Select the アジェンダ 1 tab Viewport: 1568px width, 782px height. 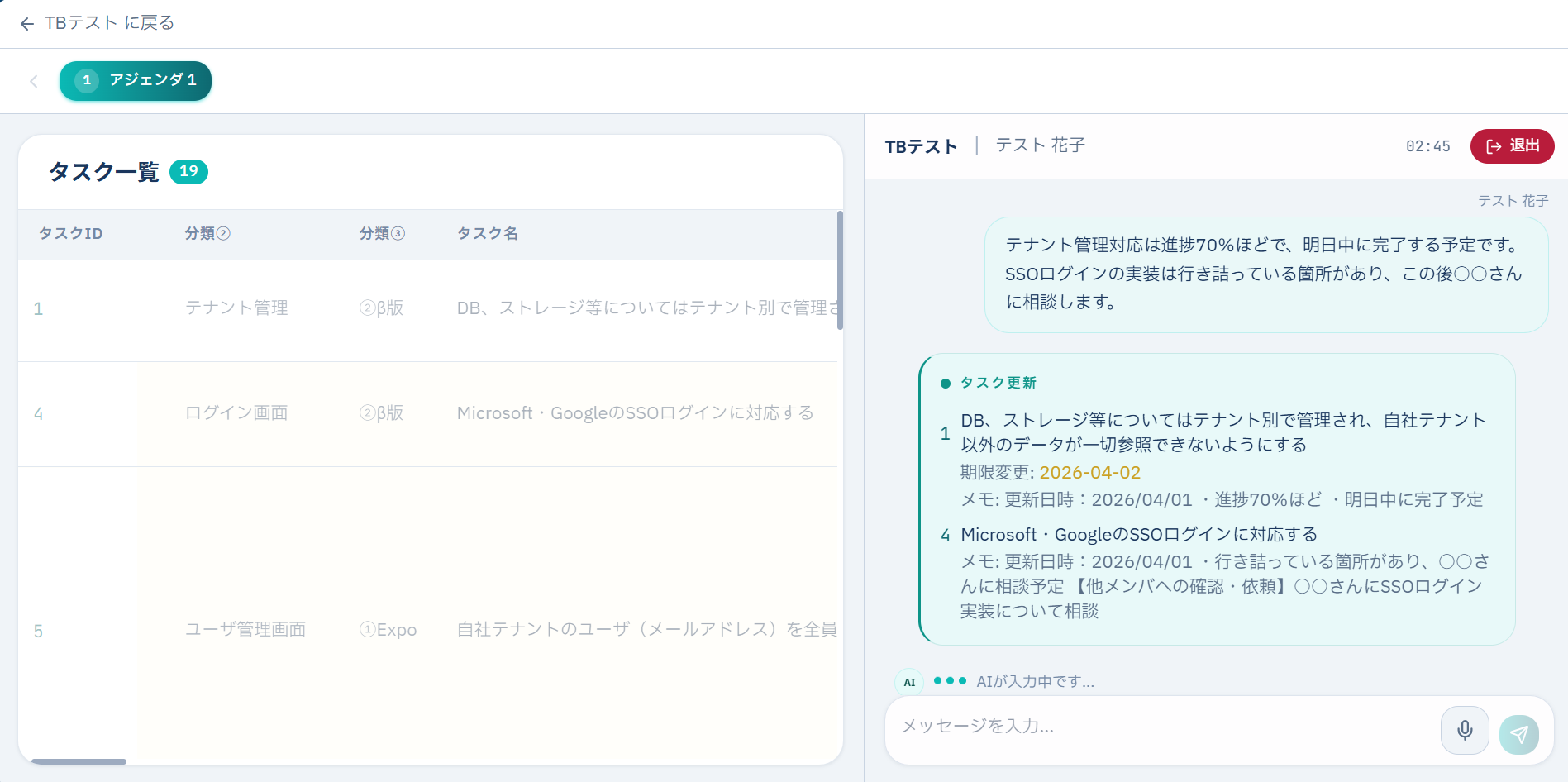[136, 81]
